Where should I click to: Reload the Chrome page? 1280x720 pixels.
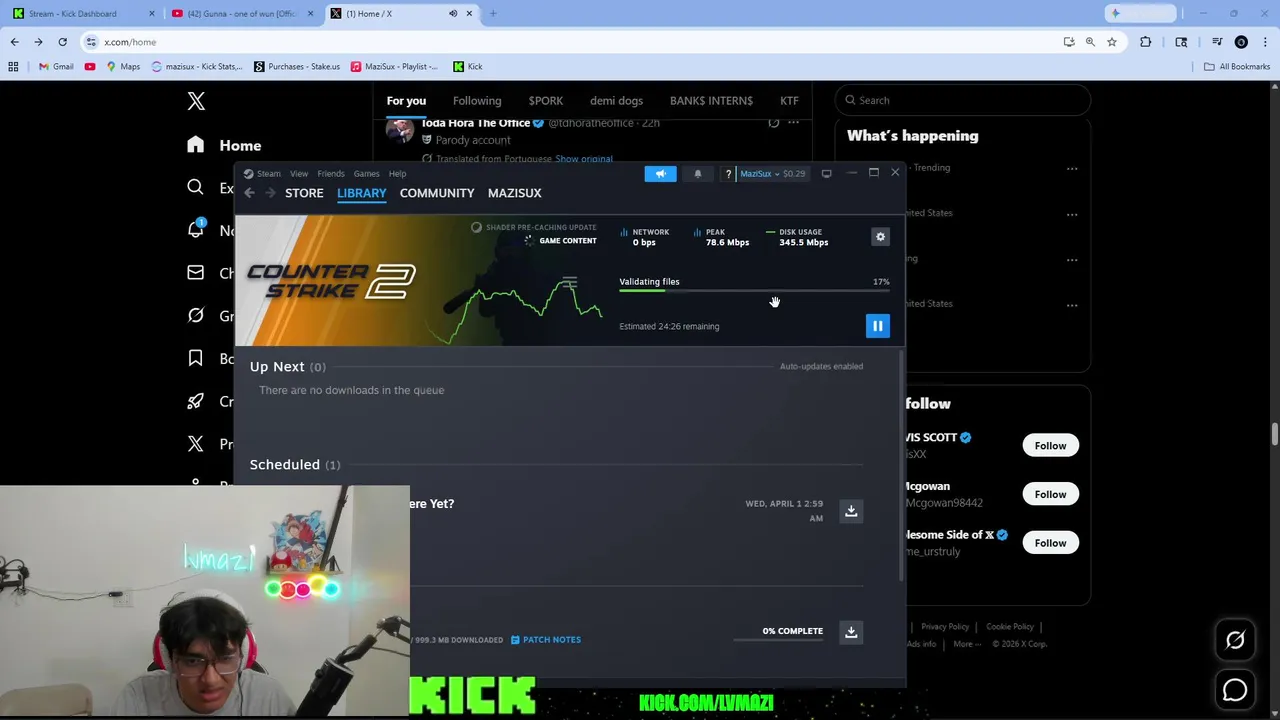point(62,42)
